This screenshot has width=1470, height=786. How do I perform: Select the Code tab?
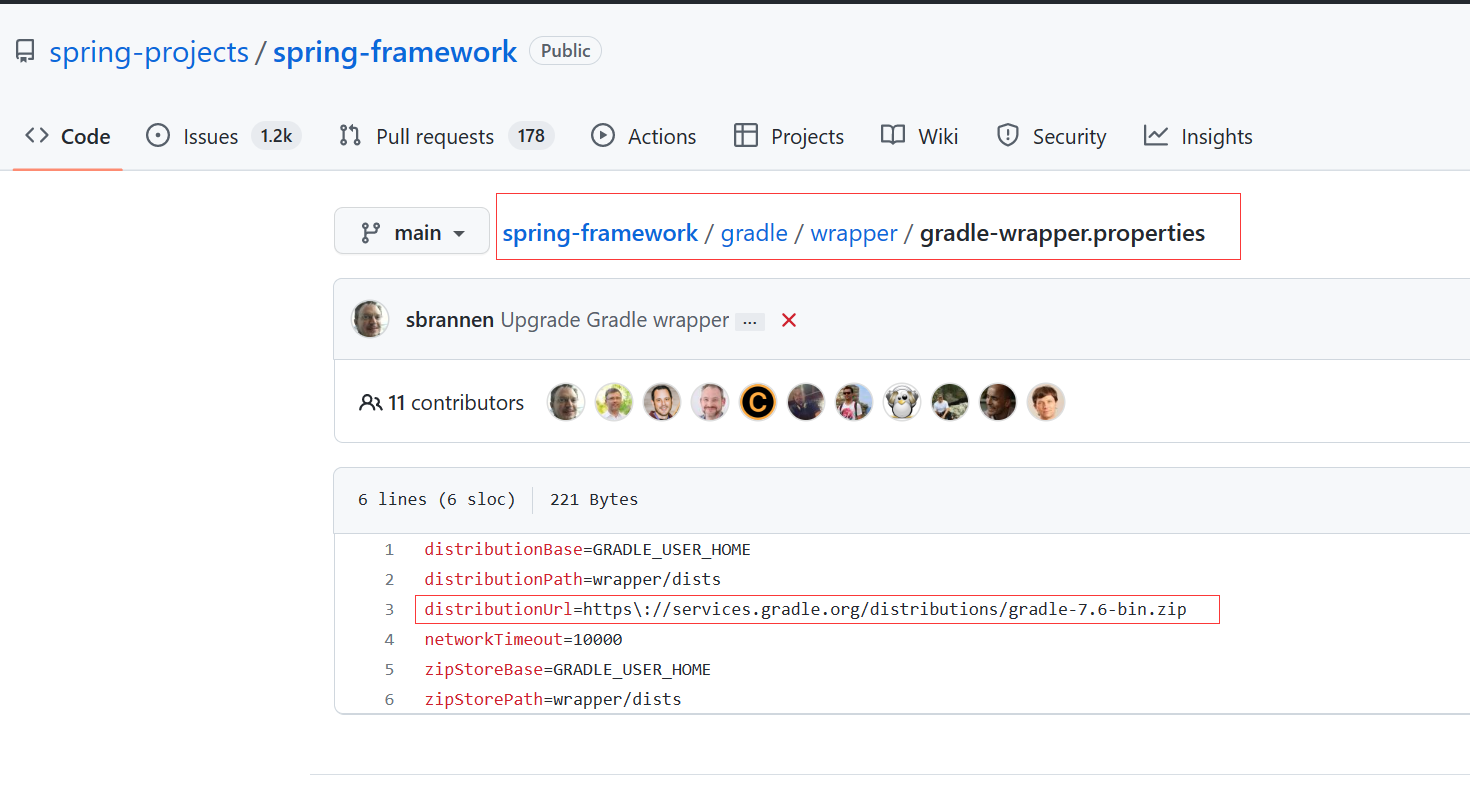pos(67,136)
